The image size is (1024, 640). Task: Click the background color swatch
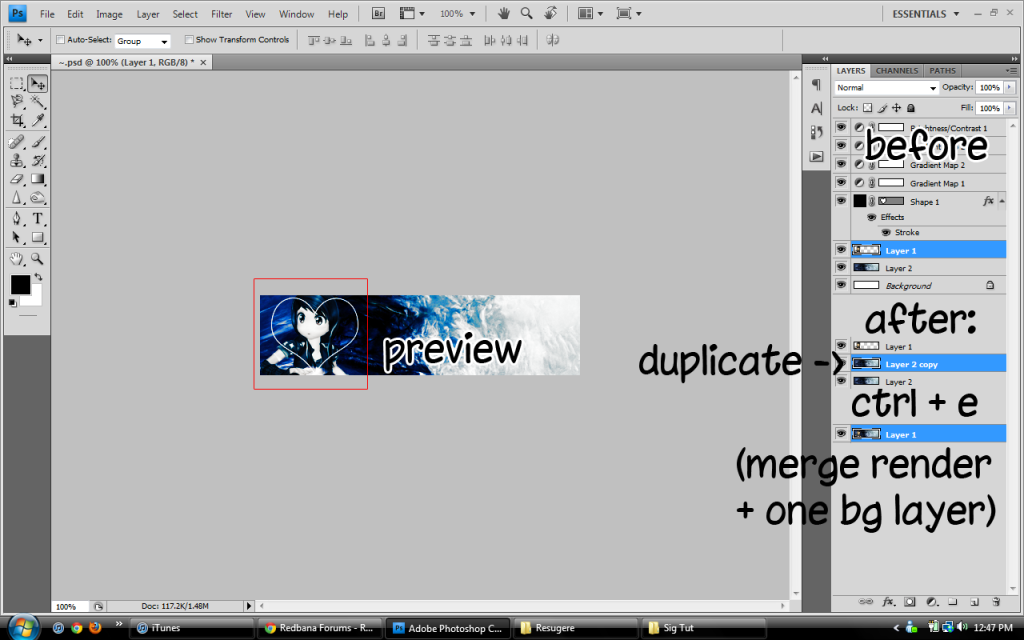[x=34, y=299]
